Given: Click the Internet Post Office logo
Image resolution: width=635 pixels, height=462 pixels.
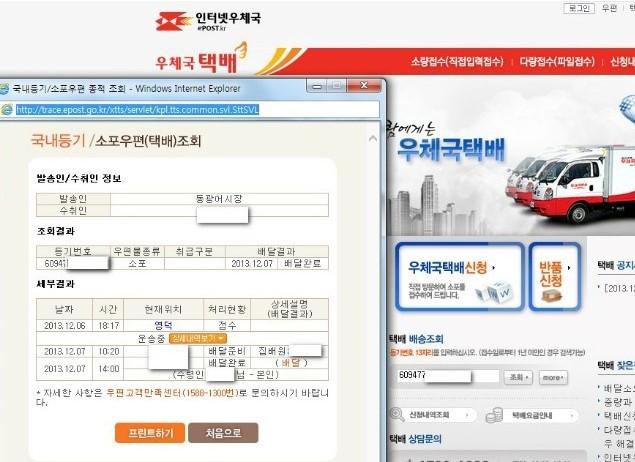Looking at the screenshot, I should click(208, 21).
